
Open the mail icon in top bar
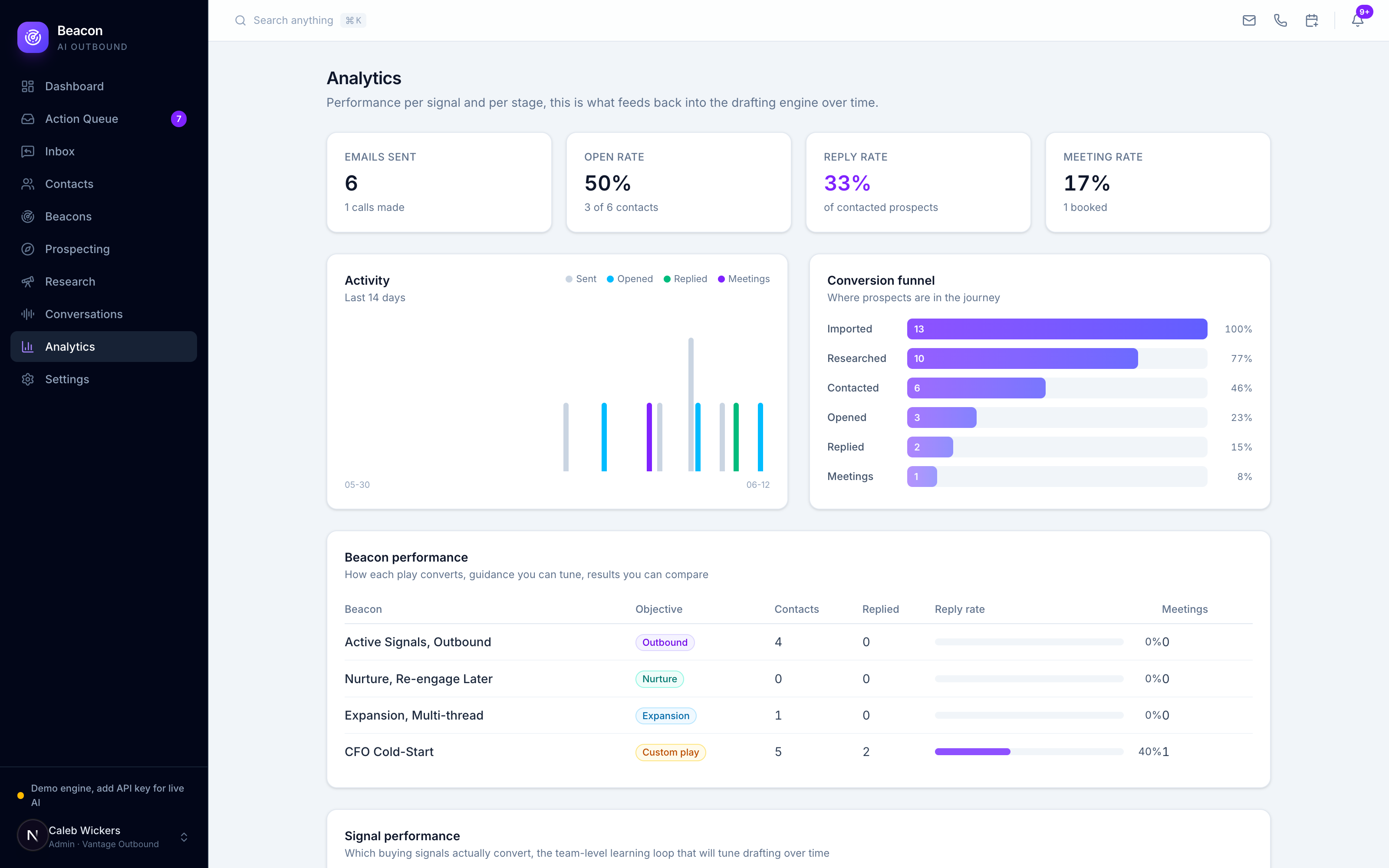point(1249,21)
